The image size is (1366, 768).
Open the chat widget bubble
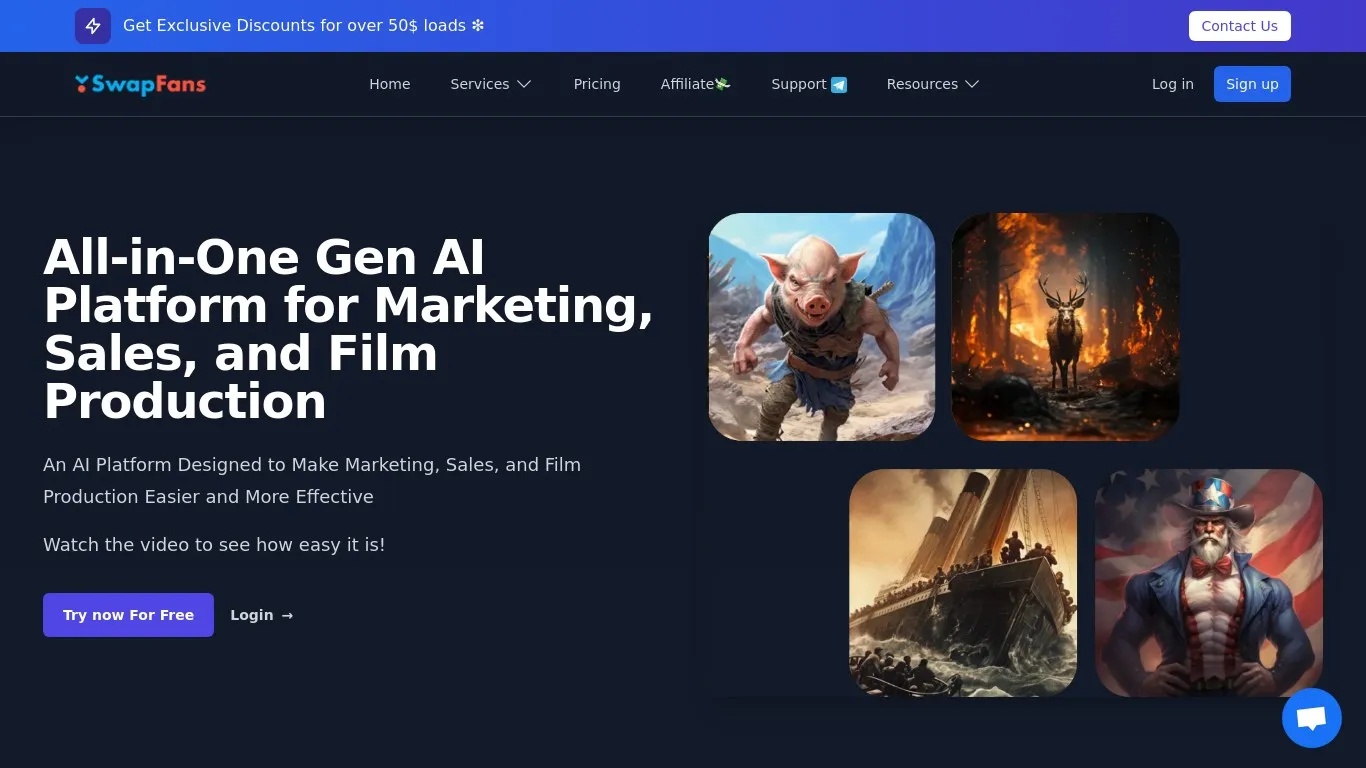click(x=1311, y=718)
